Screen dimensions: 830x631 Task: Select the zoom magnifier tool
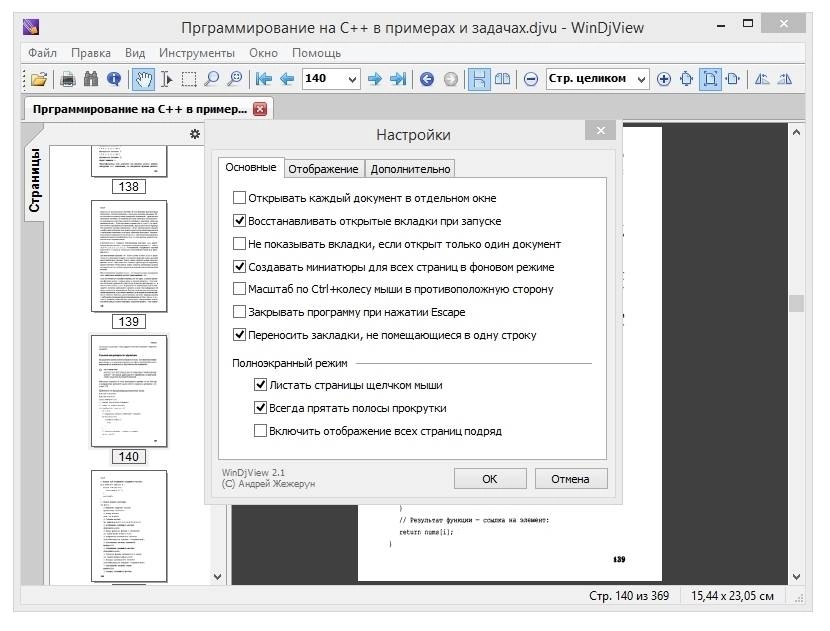pos(234,79)
